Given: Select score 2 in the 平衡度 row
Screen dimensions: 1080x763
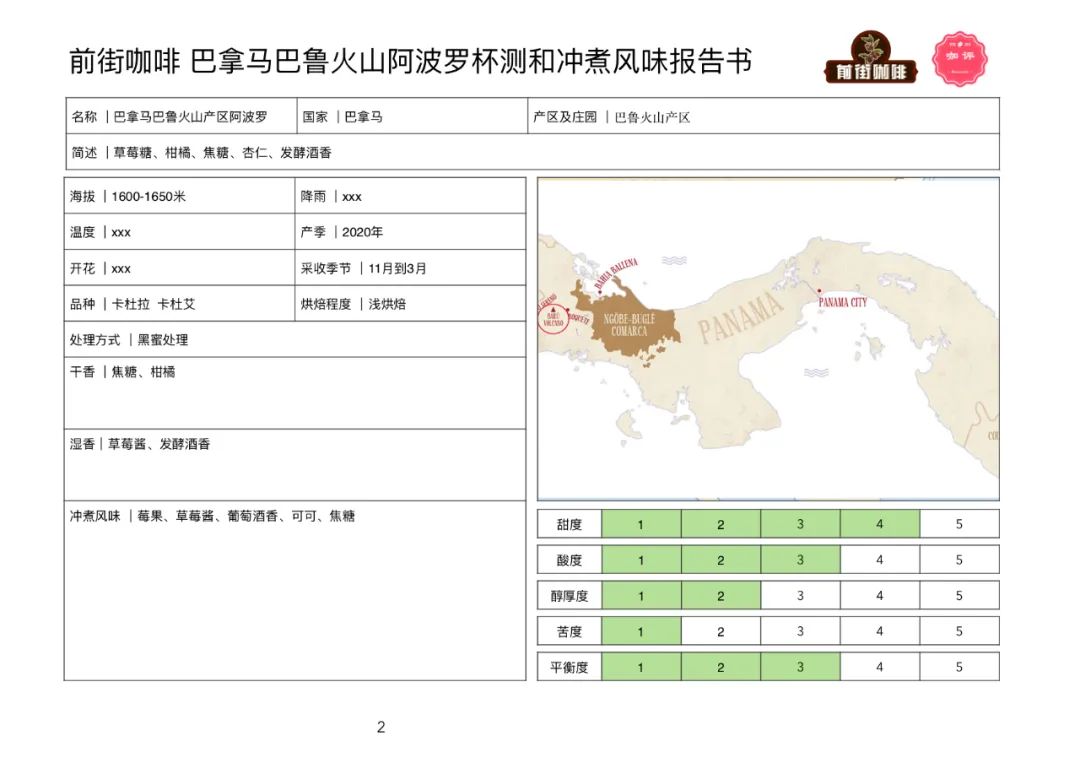Looking at the screenshot, I should (721, 667).
